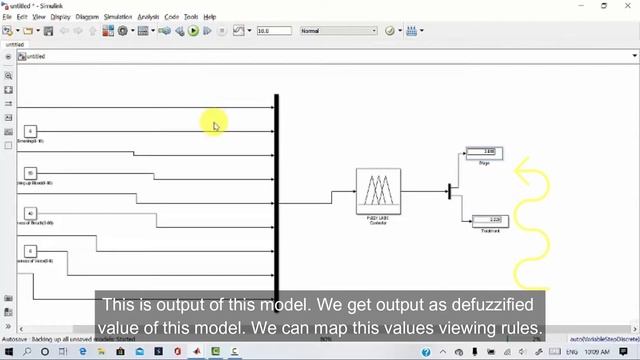Click the Hide/Show Explorer Bar palette icon
The image size is (640, 360).
coord(8,57)
